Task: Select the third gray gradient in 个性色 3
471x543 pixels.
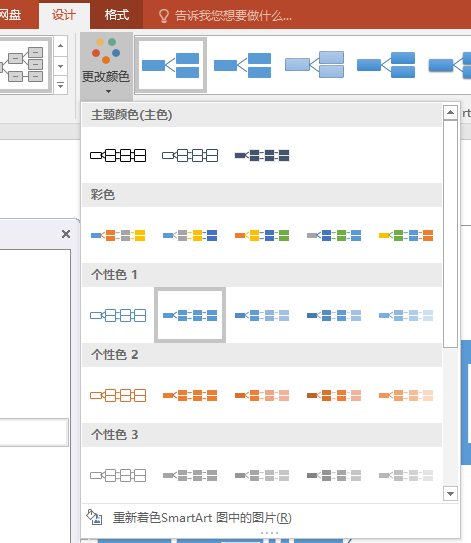Action: tap(262, 475)
